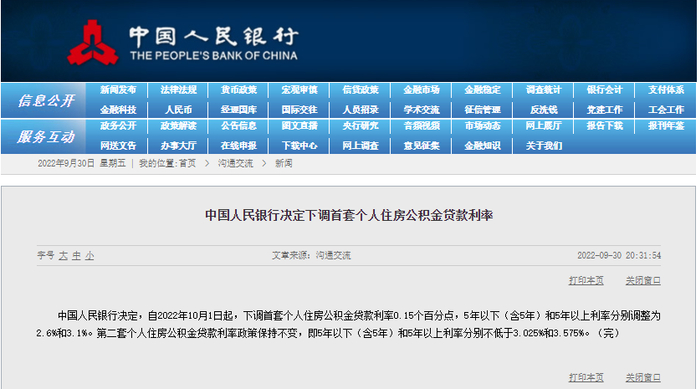Go to 下载中心 page
This screenshot has height=389, width=700.
(x=300, y=146)
